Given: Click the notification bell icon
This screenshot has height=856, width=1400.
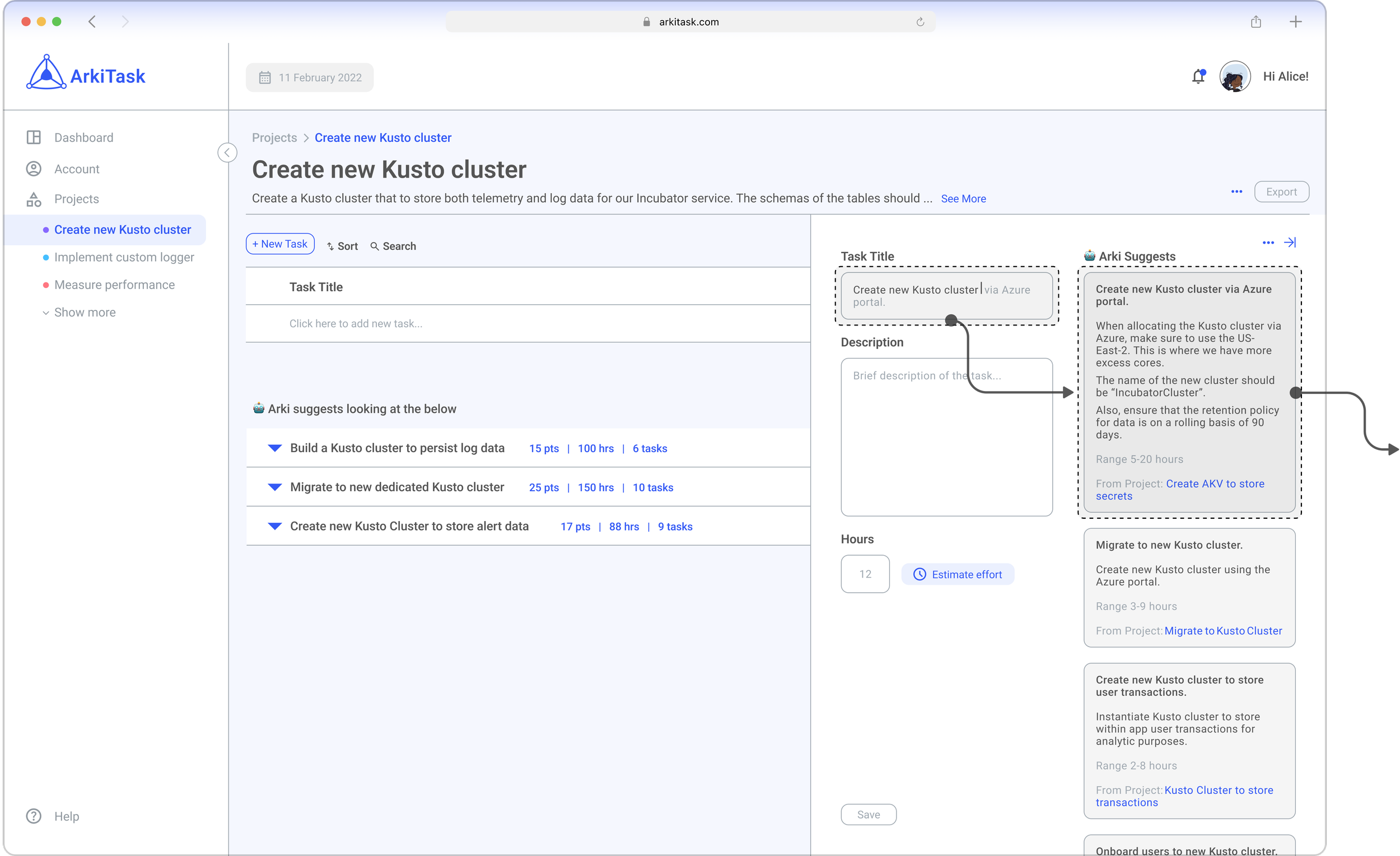Looking at the screenshot, I should 1198,76.
